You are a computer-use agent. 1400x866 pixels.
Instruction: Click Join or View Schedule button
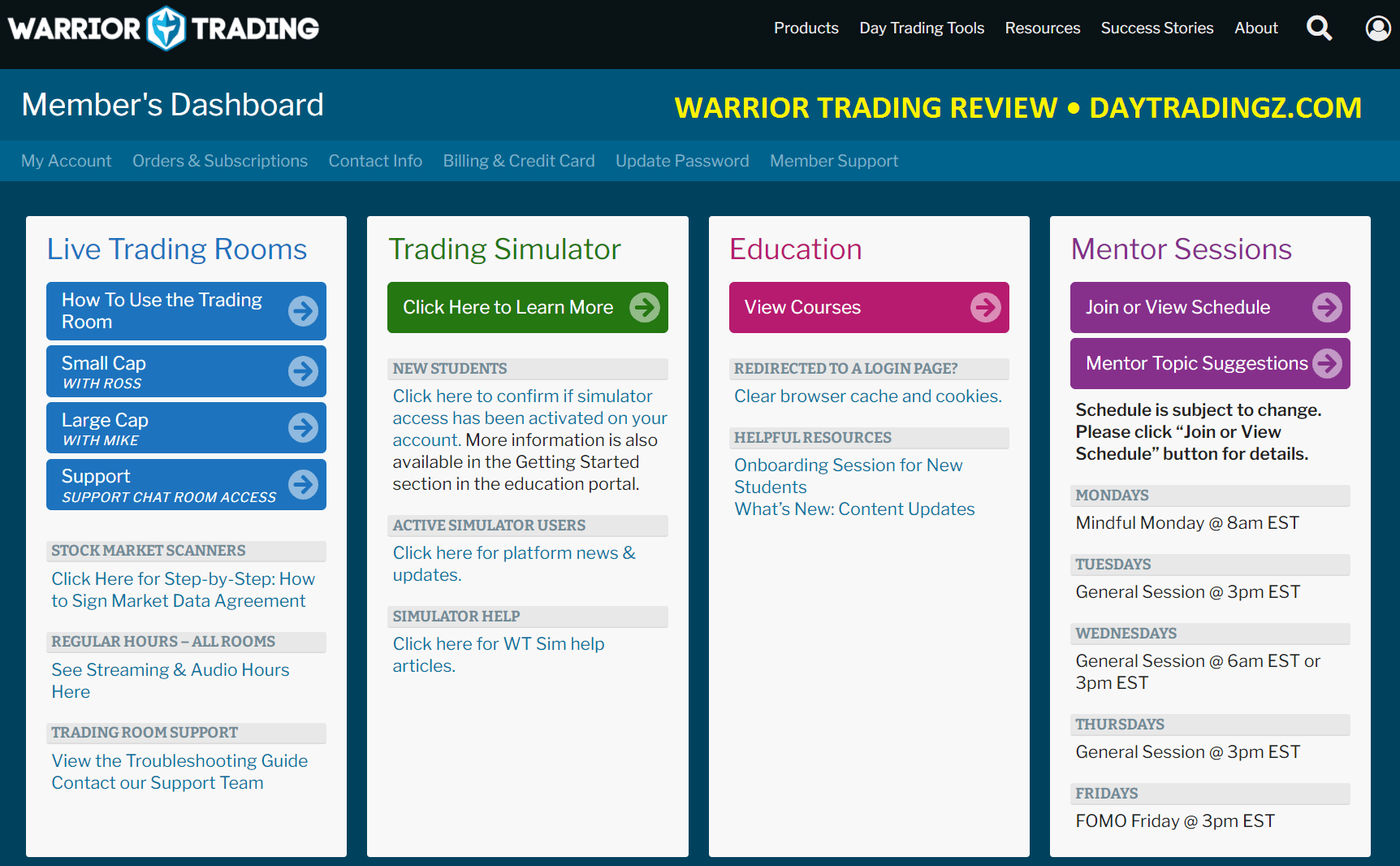(1210, 307)
